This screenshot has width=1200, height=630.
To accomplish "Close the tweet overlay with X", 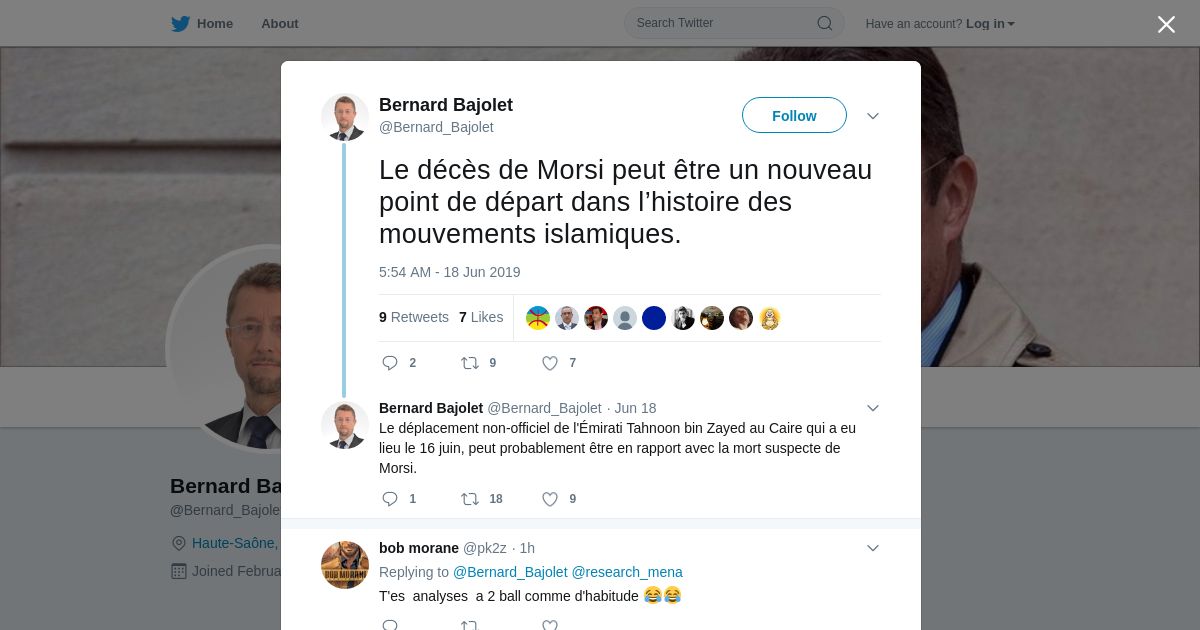I will [x=1166, y=24].
